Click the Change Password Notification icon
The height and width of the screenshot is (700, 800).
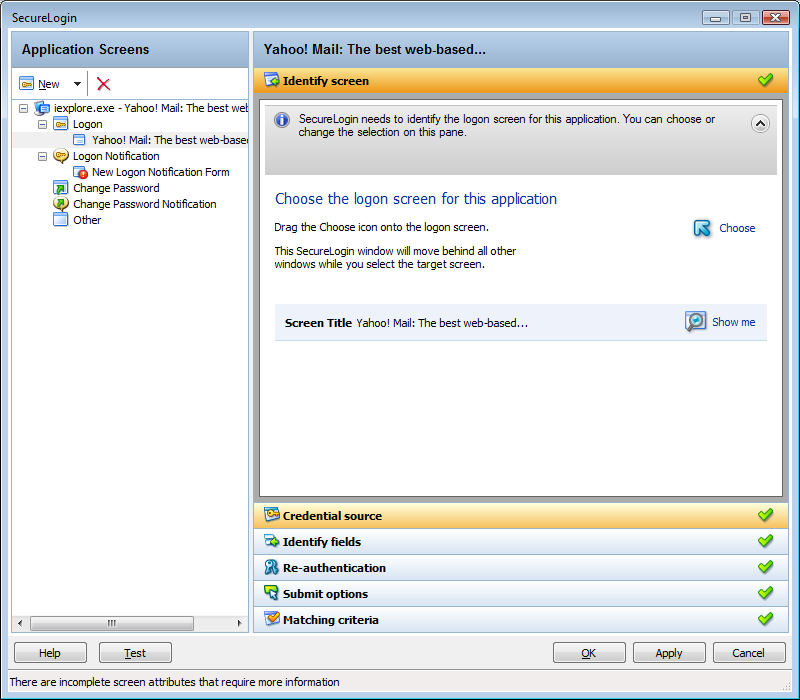61,204
